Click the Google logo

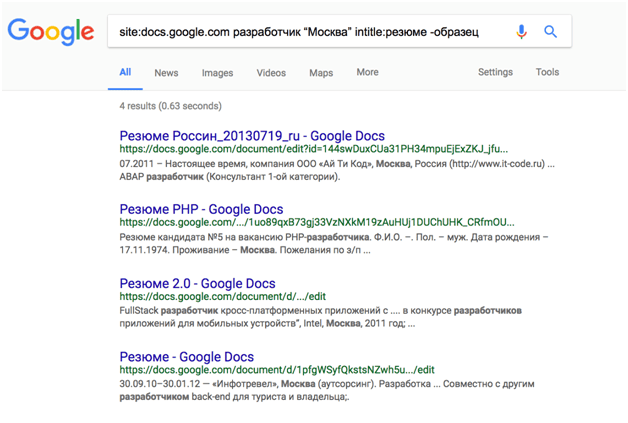pos(51,31)
